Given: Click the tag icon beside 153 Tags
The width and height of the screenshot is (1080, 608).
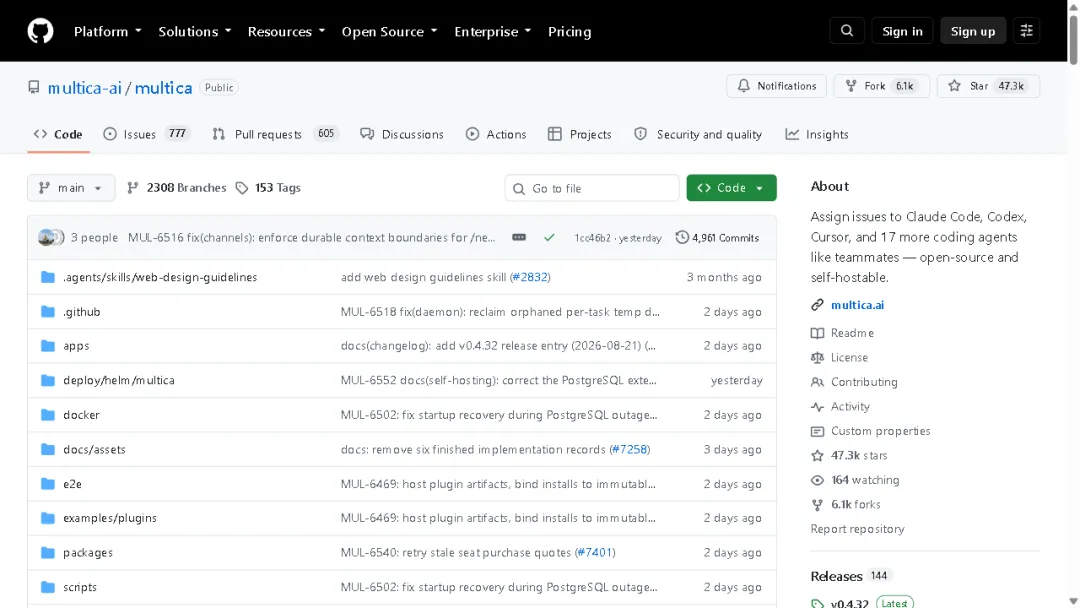Looking at the screenshot, I should coord(242,188).
